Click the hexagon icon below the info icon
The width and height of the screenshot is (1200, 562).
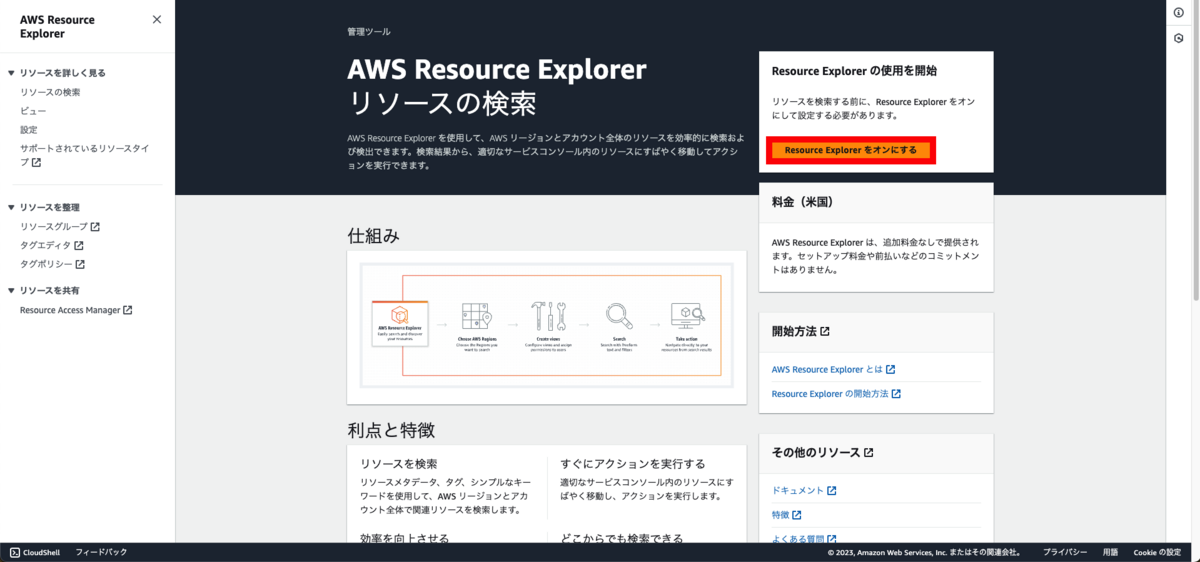(x=1178, y=38)
